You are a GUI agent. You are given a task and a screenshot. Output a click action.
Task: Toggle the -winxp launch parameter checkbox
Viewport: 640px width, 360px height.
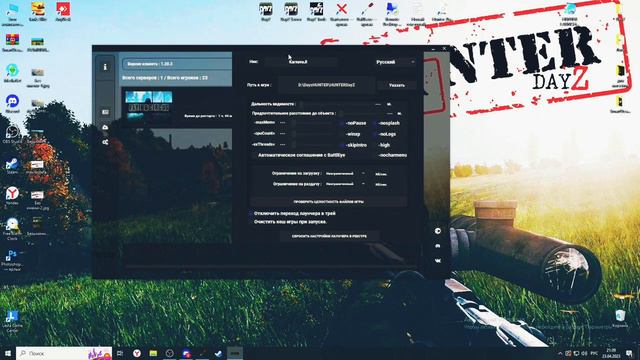(342, 134)
